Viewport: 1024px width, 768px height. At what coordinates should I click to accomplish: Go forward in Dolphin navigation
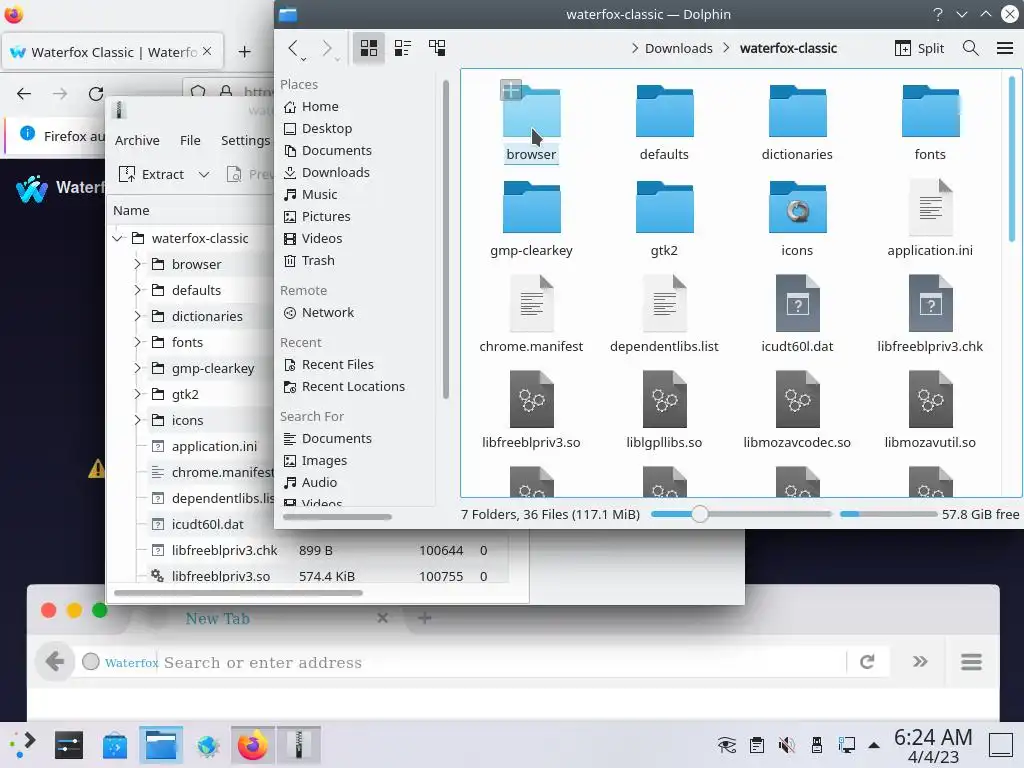pos(327,48)
